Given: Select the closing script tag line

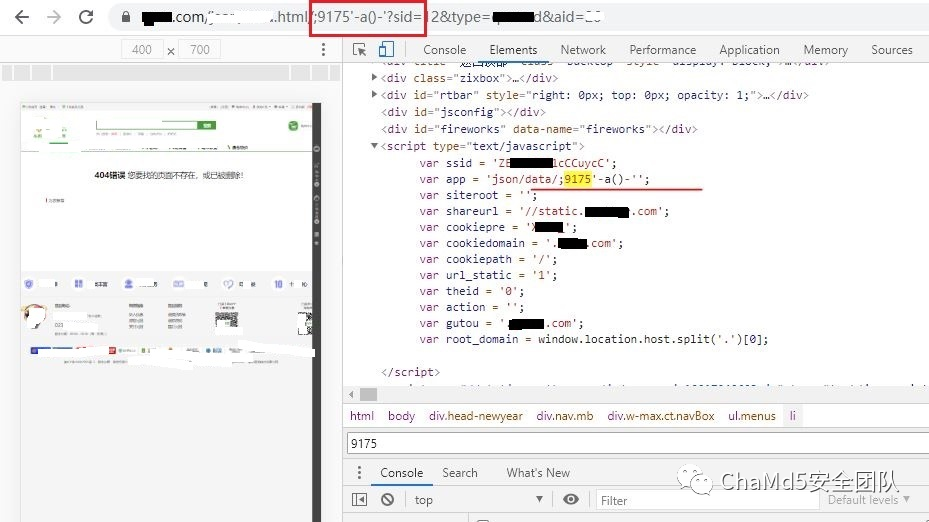Looking at the screenshot, I should 411,372.
